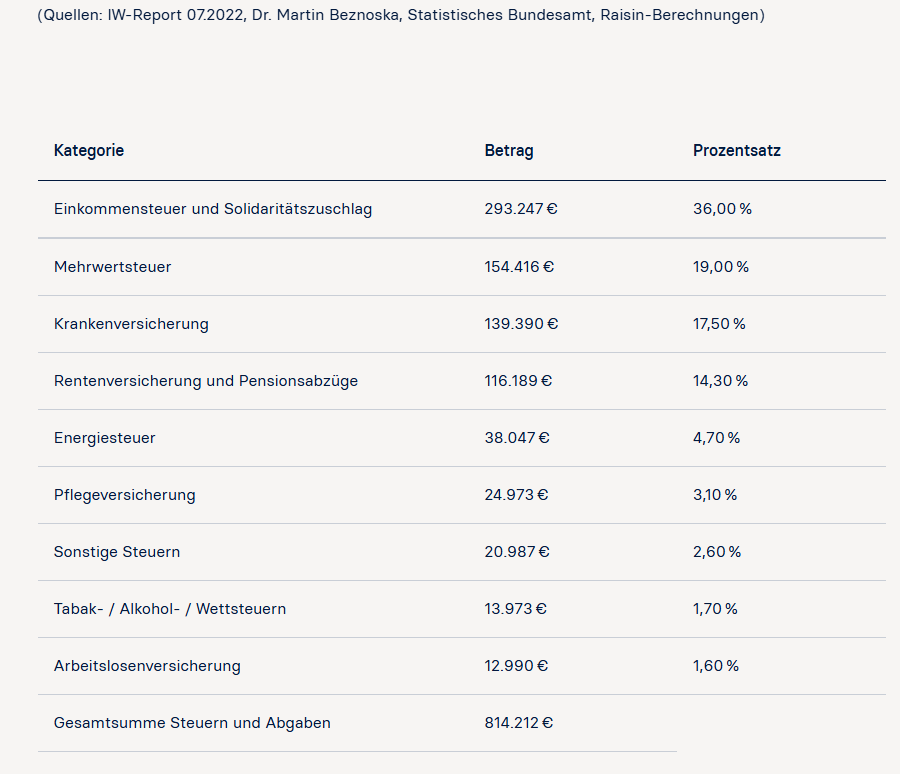Click Rentenversicherung und Pensionsabzüge text

(206, 381)
